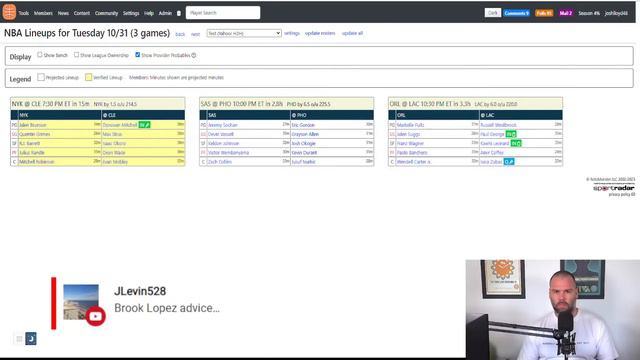The width and height of the screenshot is (640, 360).
Task: Click the settings link beside the dropdown
Action: [292, 33]
